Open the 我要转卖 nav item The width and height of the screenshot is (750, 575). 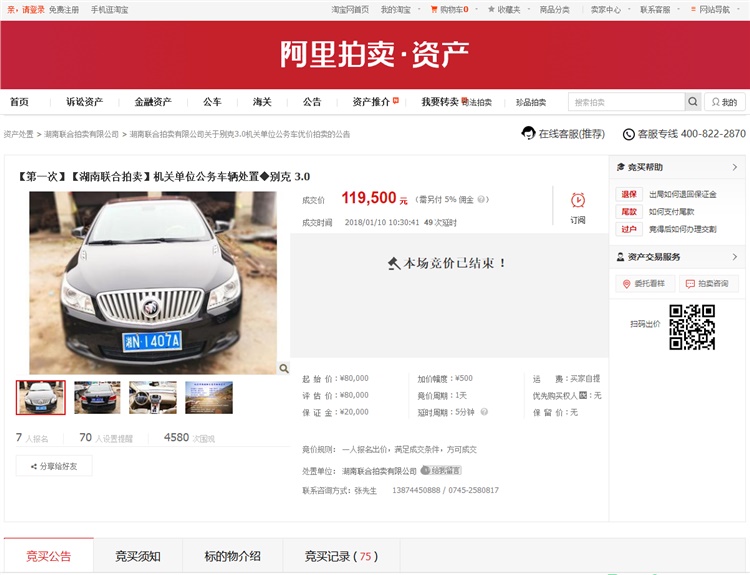(440, 102)
